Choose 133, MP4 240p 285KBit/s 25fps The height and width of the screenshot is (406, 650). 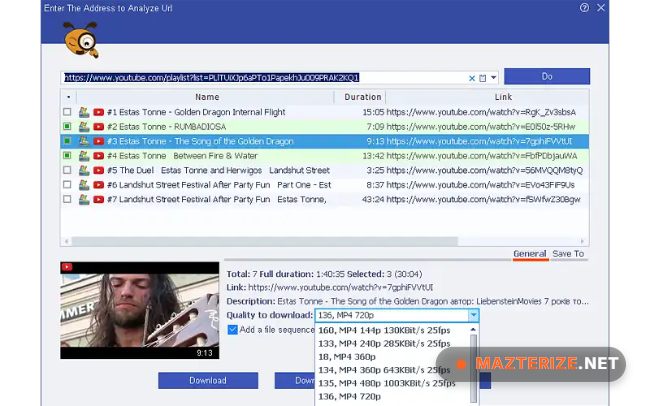click(x=384, y=344)
